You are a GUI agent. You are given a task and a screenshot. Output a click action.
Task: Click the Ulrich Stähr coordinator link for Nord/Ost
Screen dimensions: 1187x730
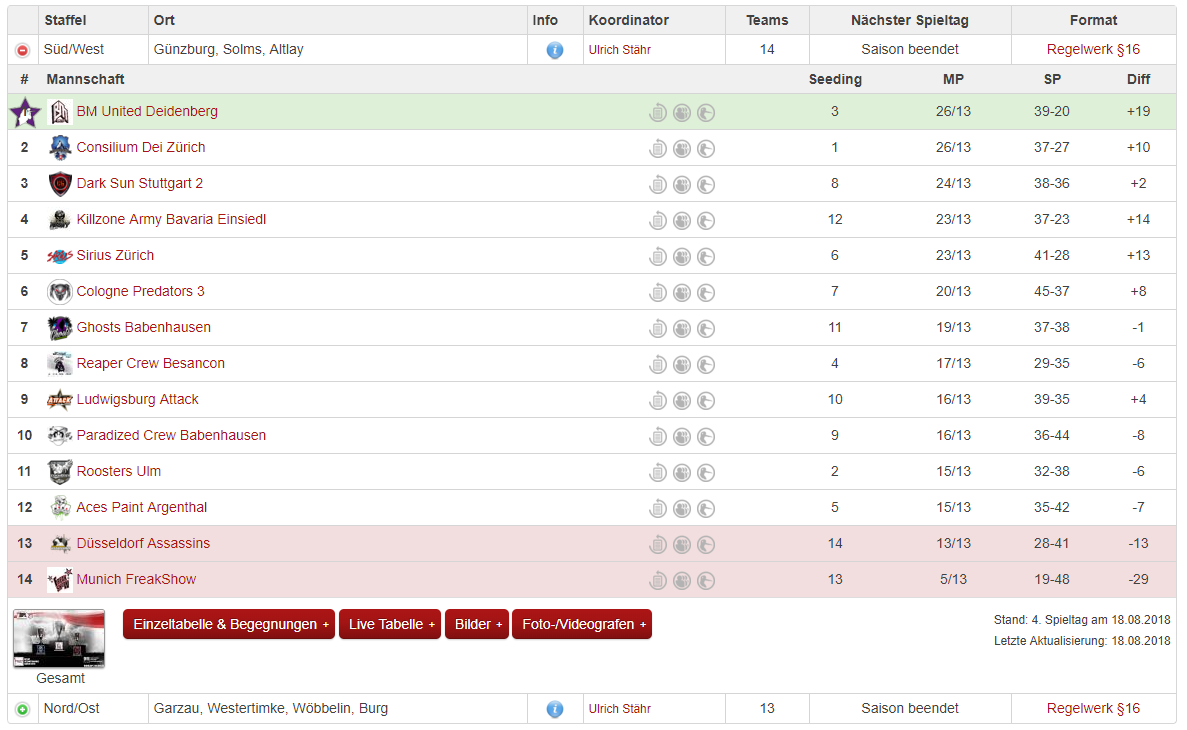pos(619,709)
